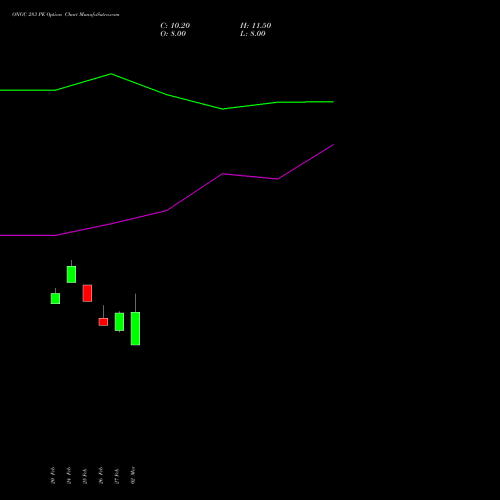500x500 pixels.
Task: Click the open value 'O: 8.00'
Action: pos(173,34)
